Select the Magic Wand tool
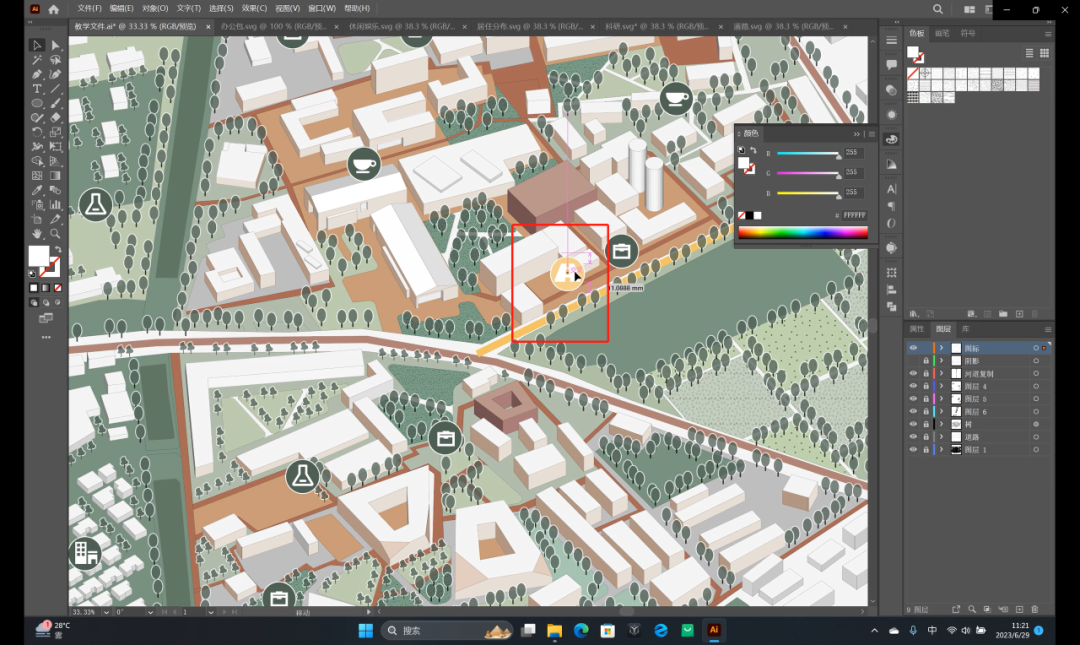Image resolution: width=1080 pixels, height=645 pixels. click(x=37, y=60)
